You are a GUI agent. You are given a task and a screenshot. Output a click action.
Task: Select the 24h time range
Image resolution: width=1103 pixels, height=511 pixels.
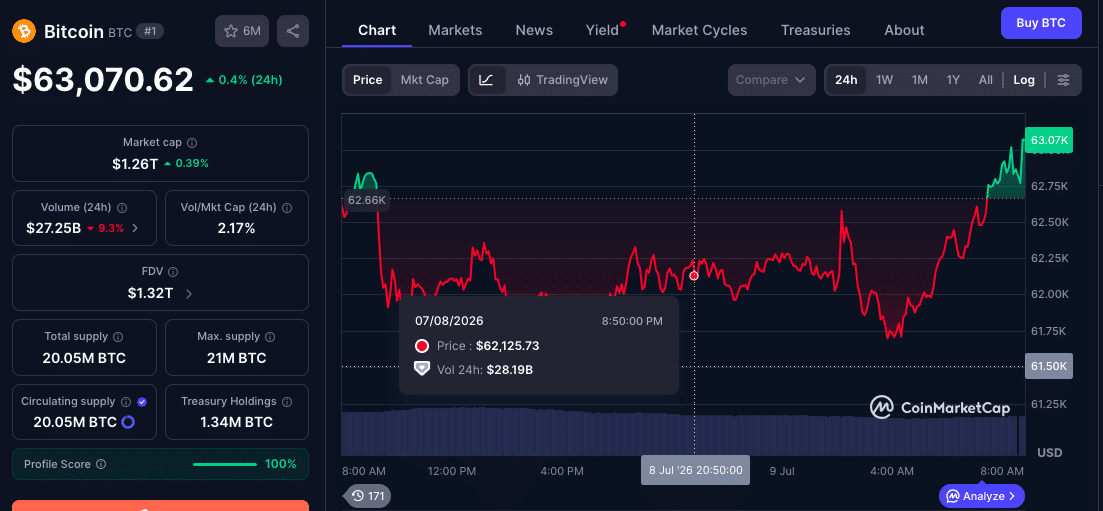pyautogui.click(x=846, y=80)
